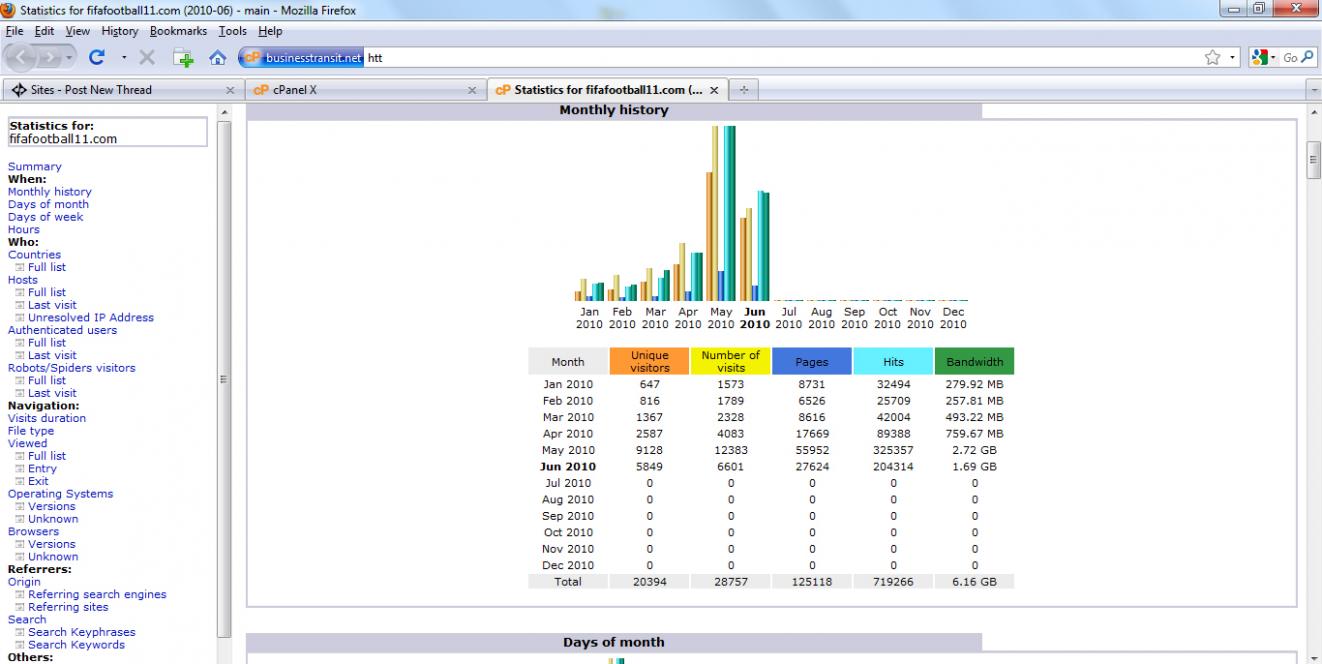Click the Reload page icon
The height and width of the screenshot is (664, 1322).
click(x=98, y=58)
